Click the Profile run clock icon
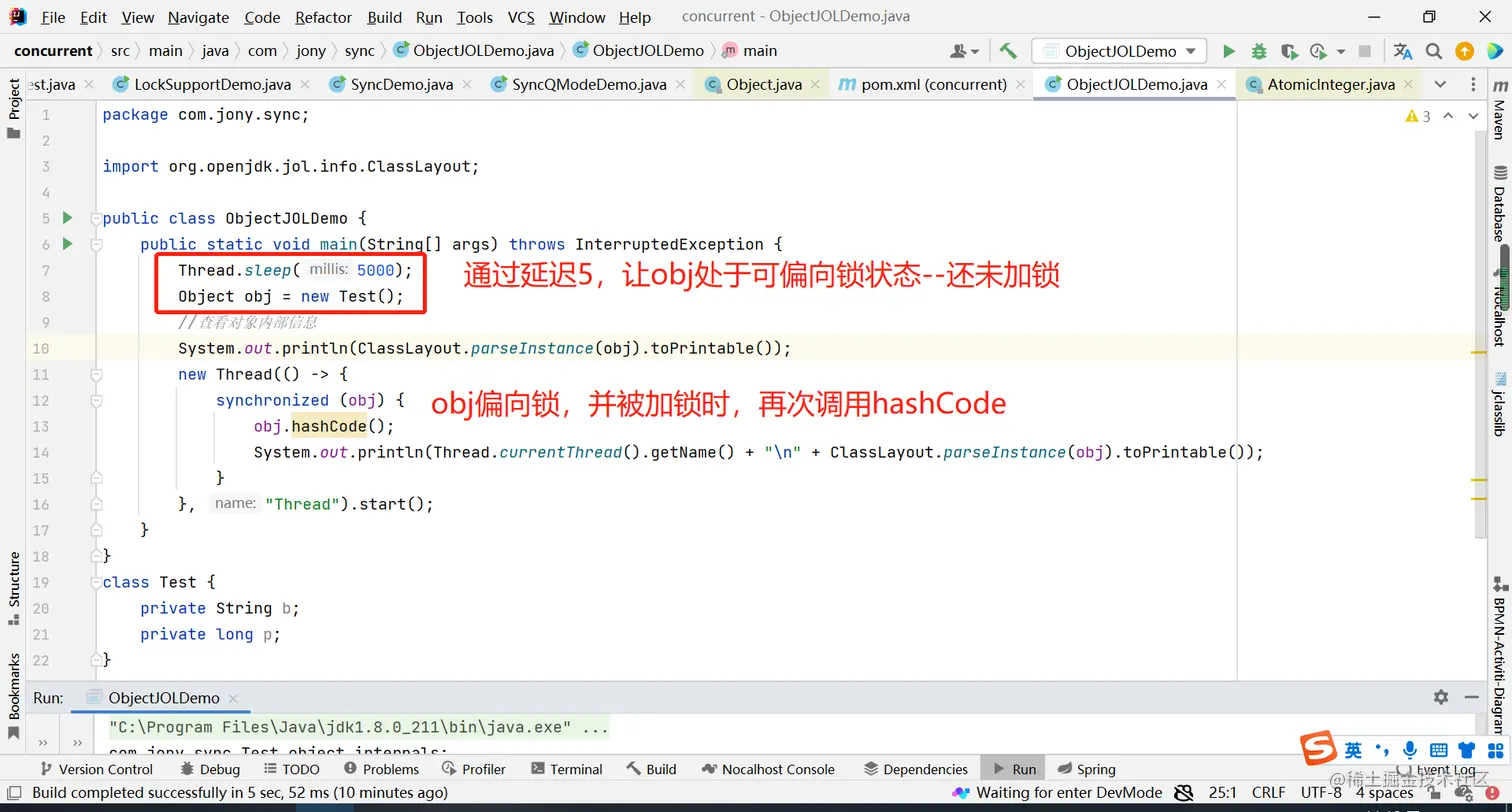1512x812 pixels. [1317, 51]
